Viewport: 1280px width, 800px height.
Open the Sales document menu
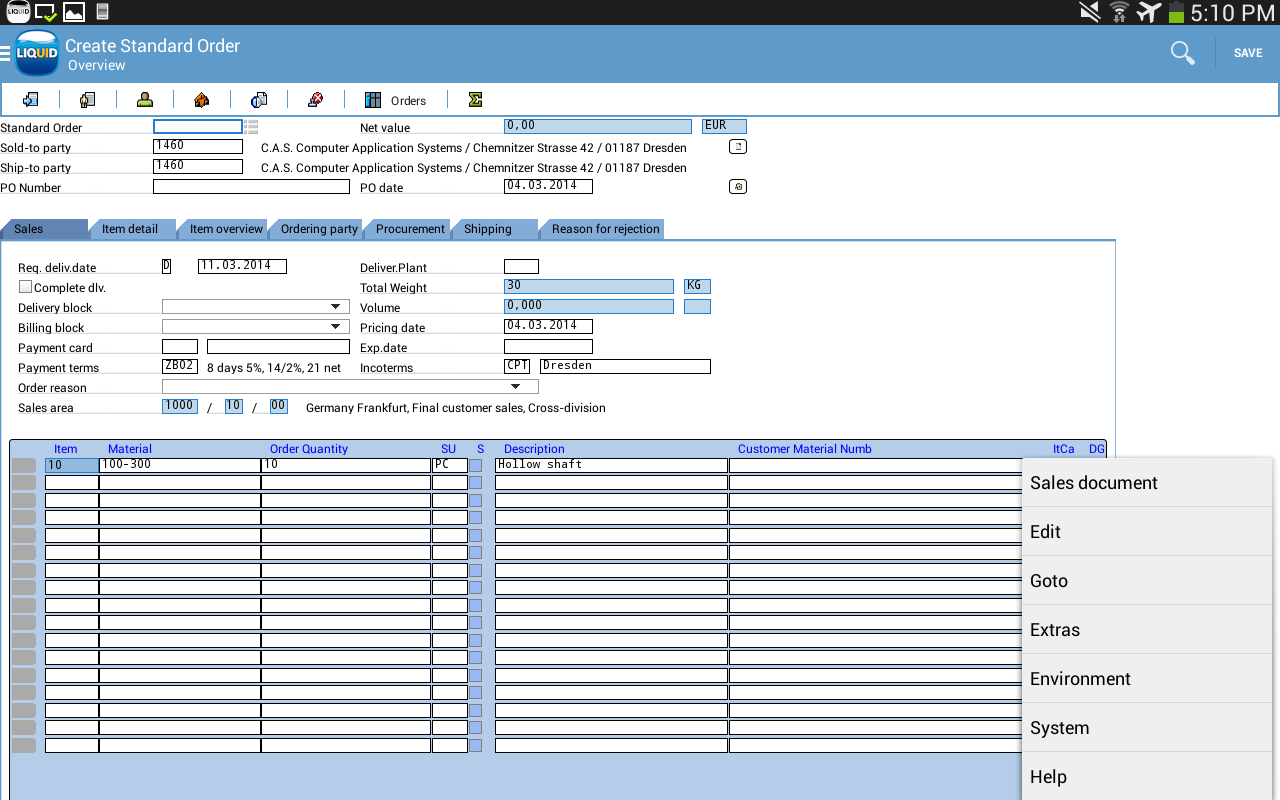1146,483
